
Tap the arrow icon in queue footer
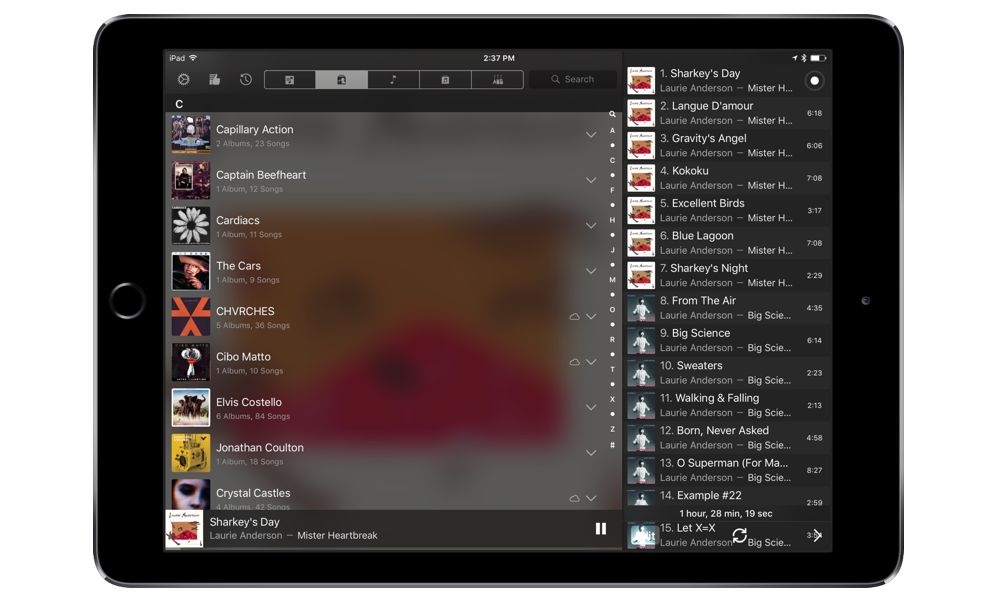click(x=817, y=536)
